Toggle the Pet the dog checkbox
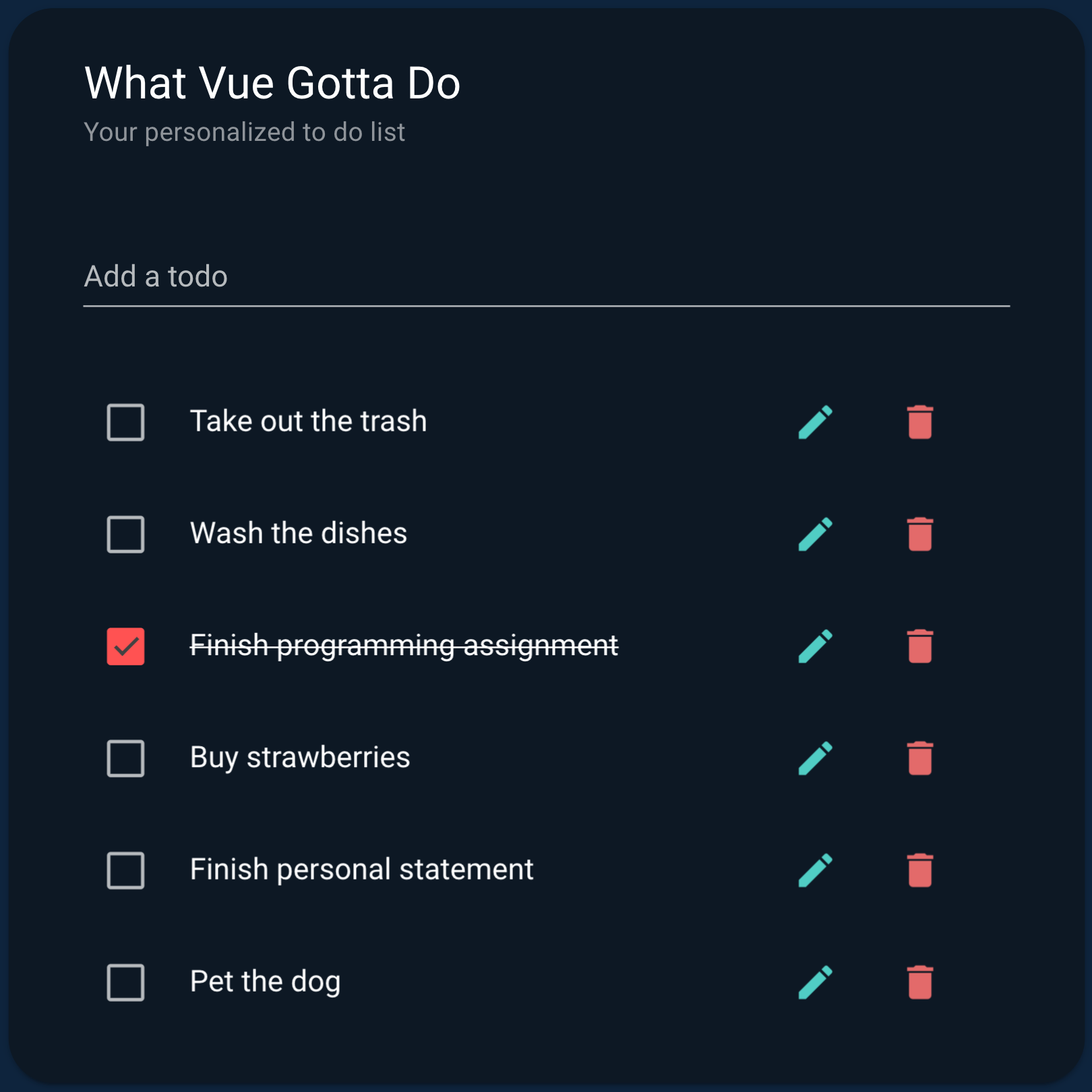Viewport: 1092px width, 1092px height. 125,982
